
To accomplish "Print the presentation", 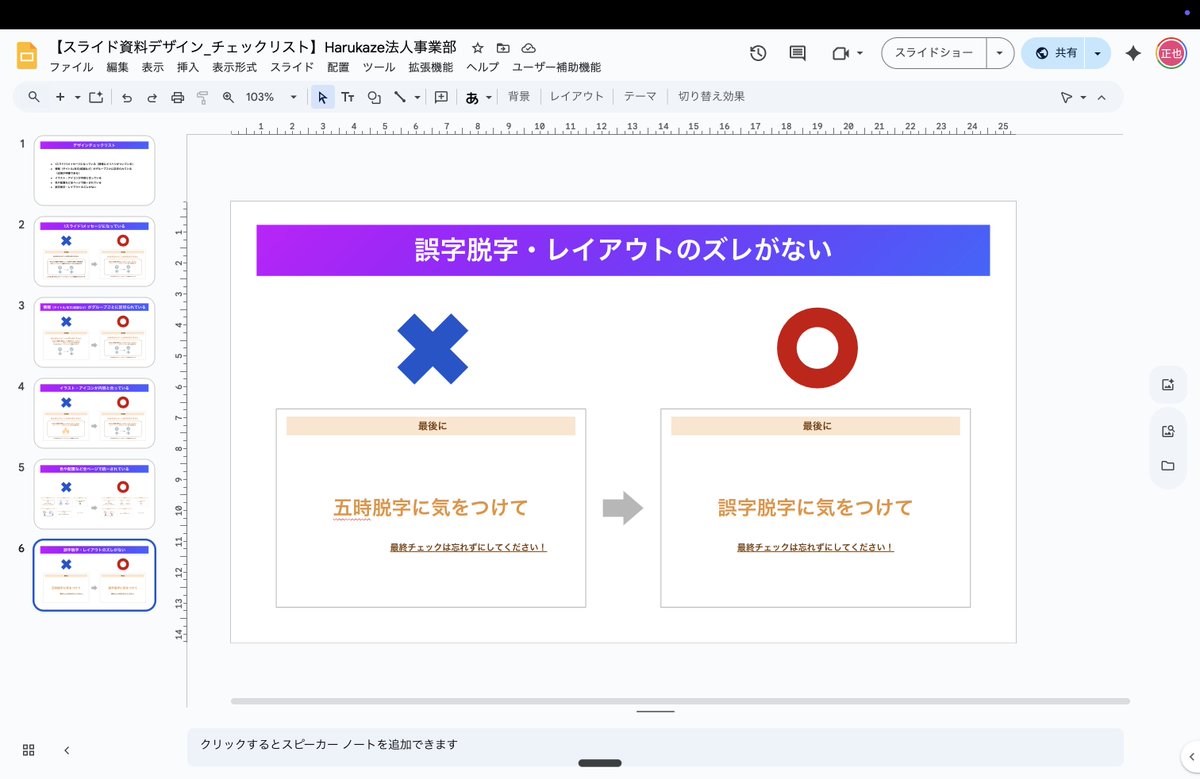I will coord(177,97).
